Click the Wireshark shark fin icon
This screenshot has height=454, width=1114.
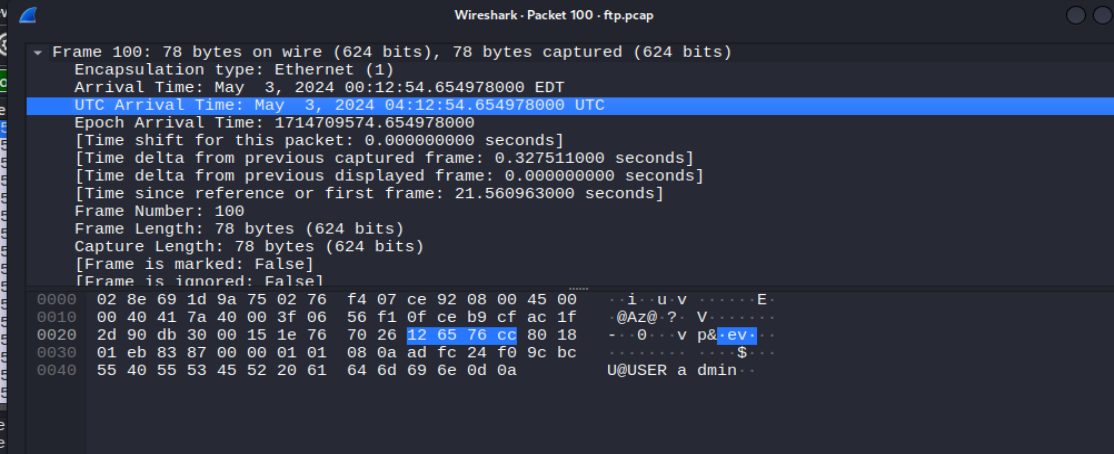(28, 15)
